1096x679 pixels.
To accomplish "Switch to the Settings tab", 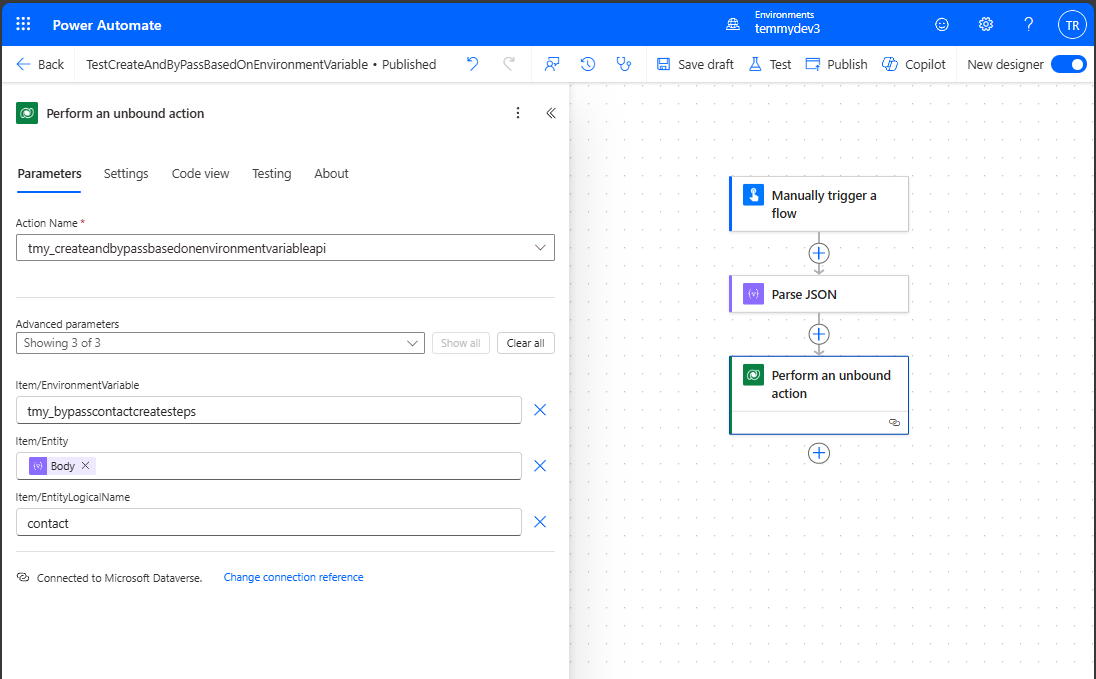I will 126,173.
